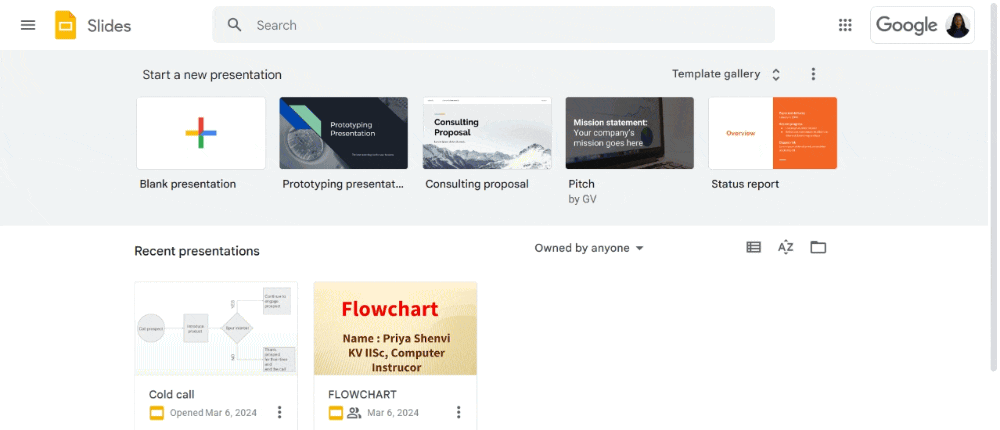
Task: Expand the Template gallery
Action: [x=726, y=74]
